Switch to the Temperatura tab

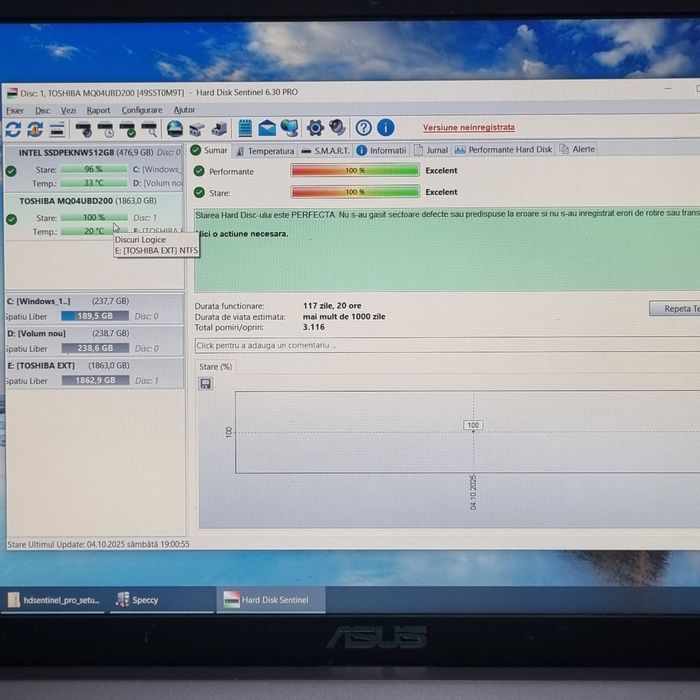tap(265, 151)
